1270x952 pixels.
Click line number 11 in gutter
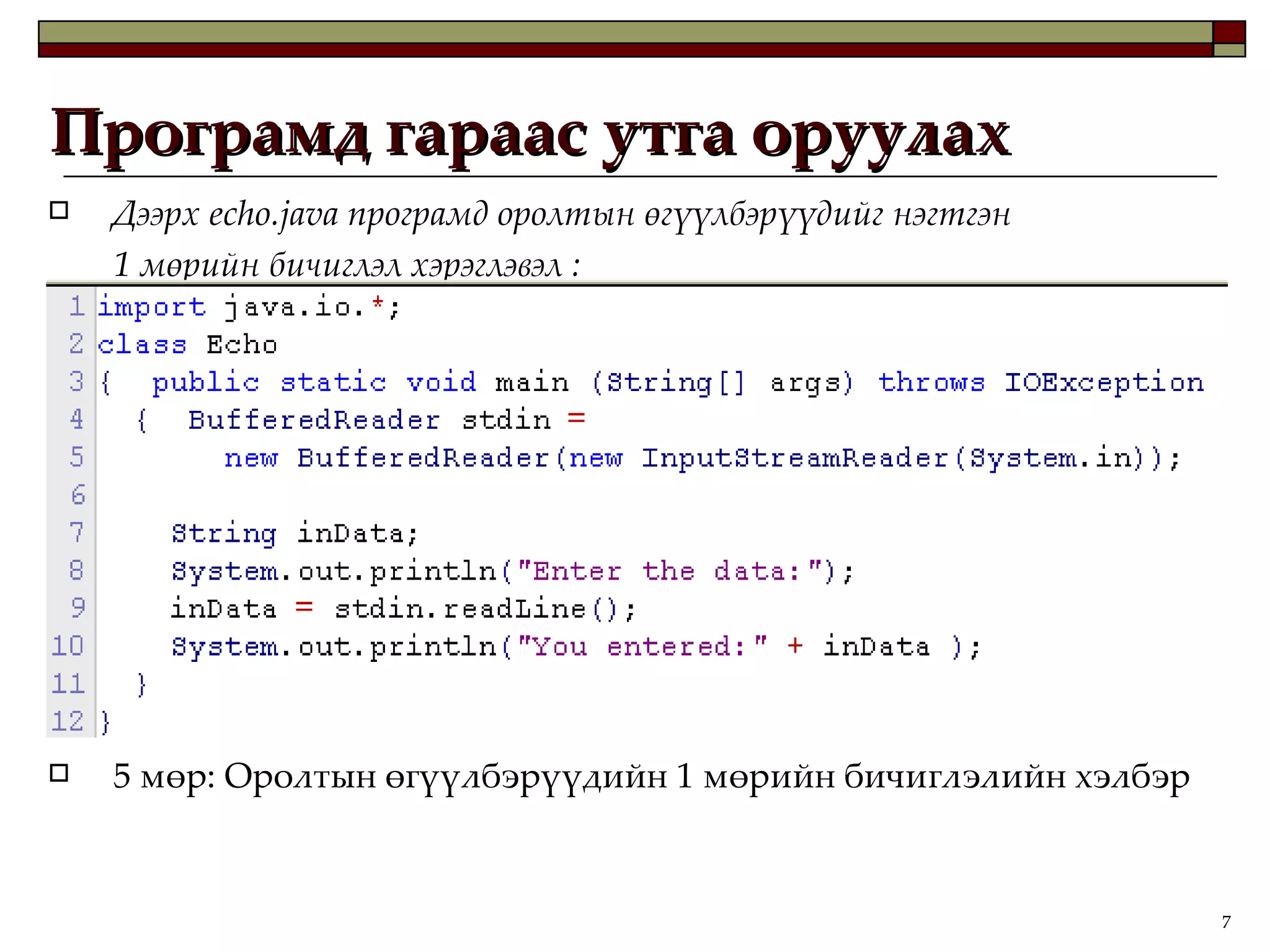pos(68,684)
